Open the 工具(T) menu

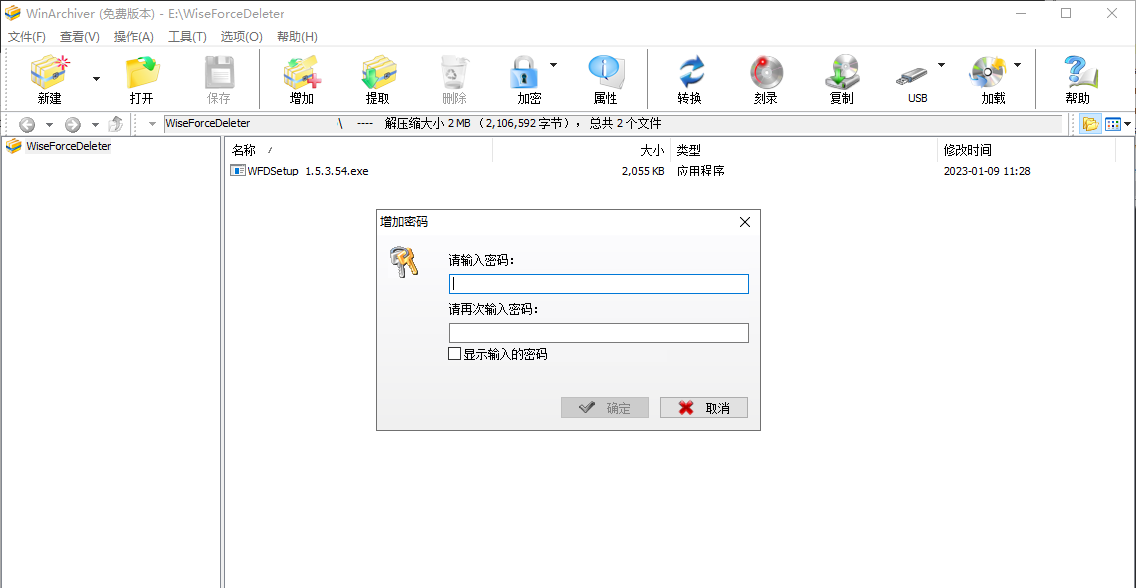188,36
